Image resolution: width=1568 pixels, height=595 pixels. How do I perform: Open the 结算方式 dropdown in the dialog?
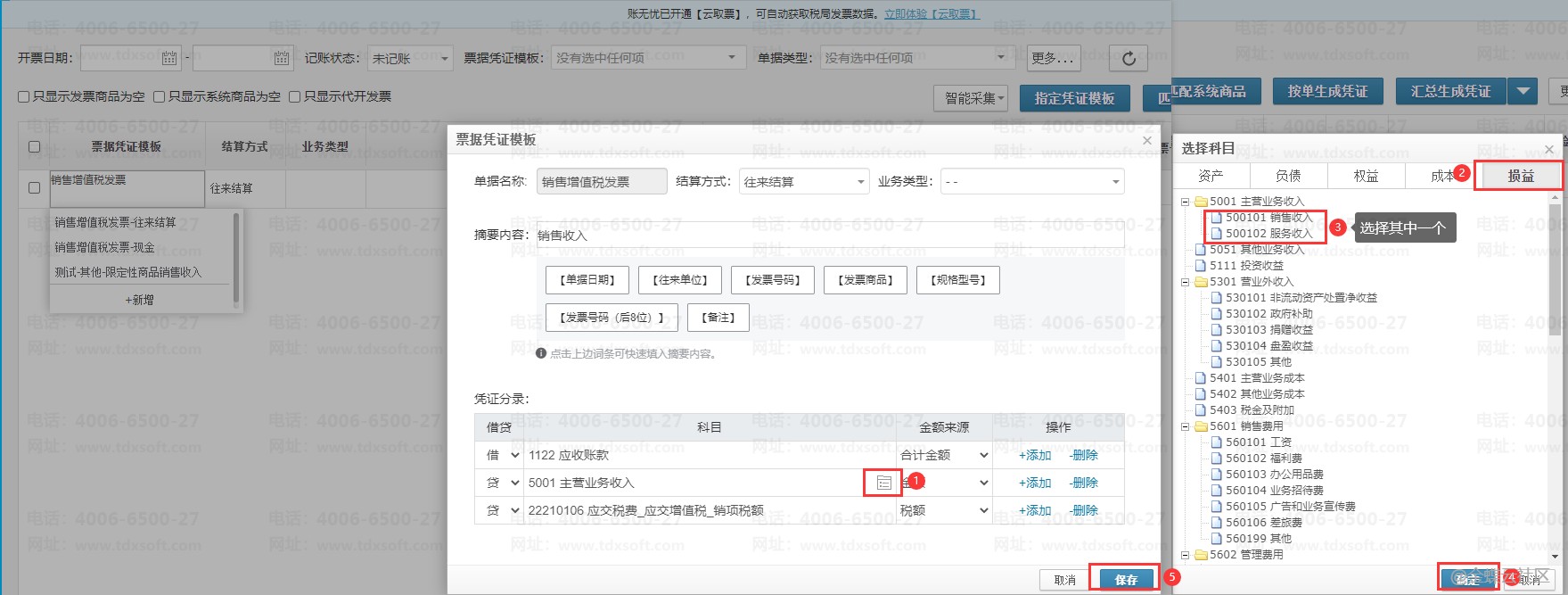[x=803, y=182]
